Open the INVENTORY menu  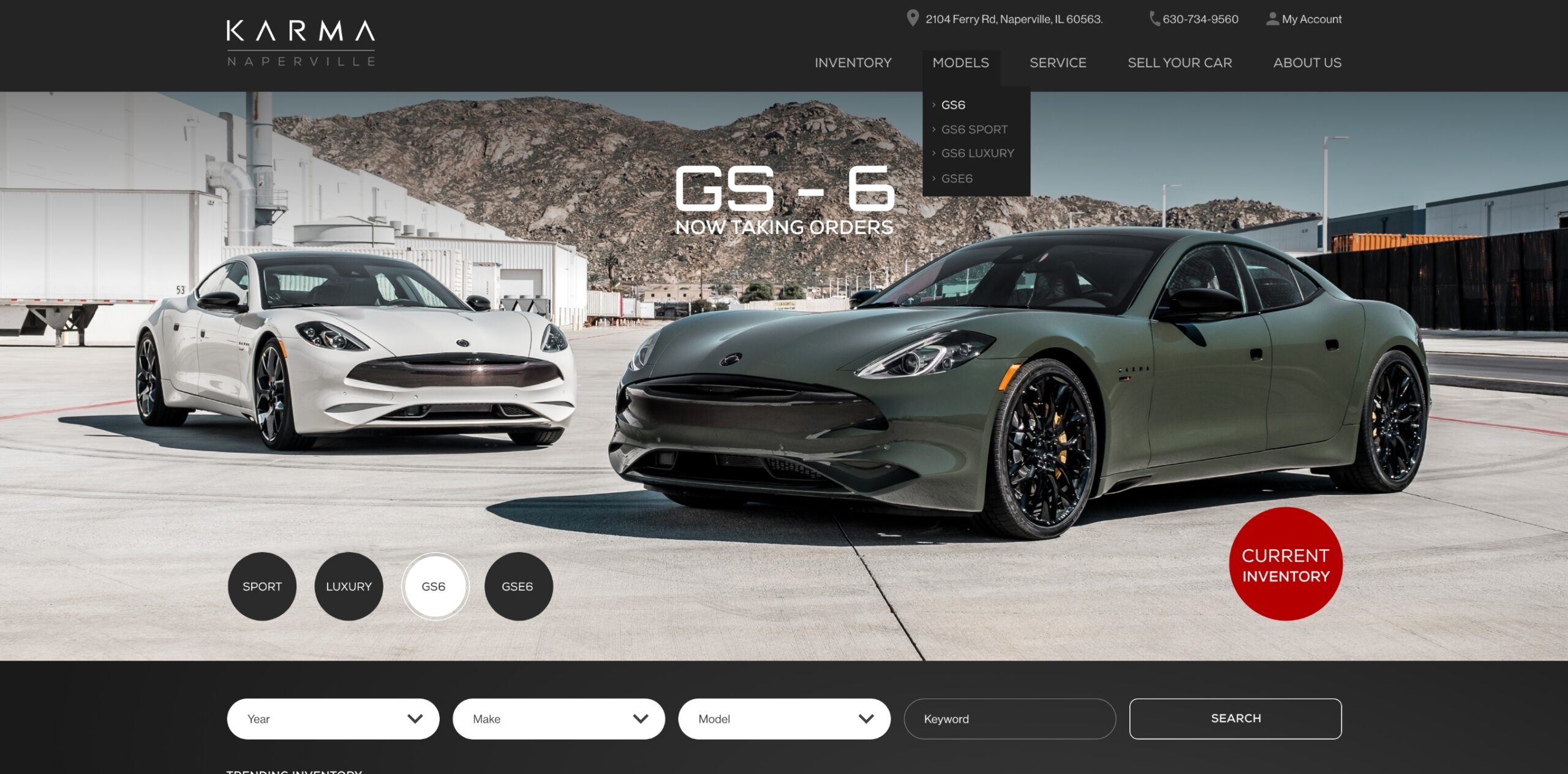[853, 63]
